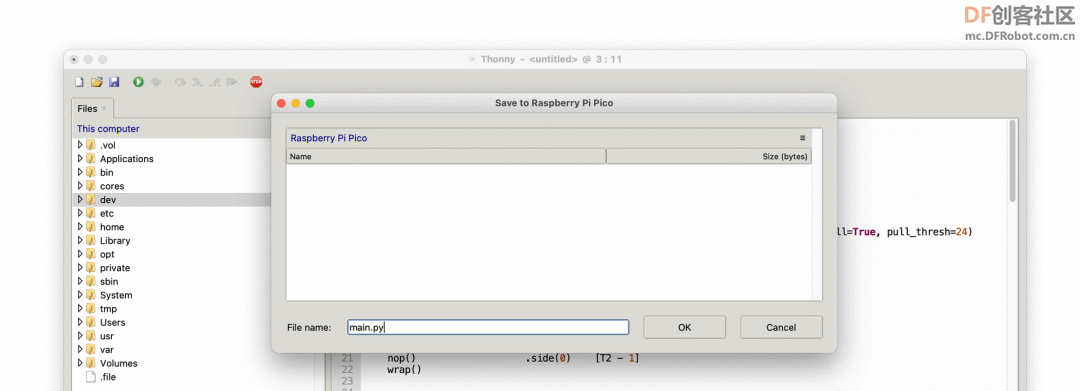Expand the Applications folder
This screenshot has width=1080, height=391.
[x=80, y=158]
